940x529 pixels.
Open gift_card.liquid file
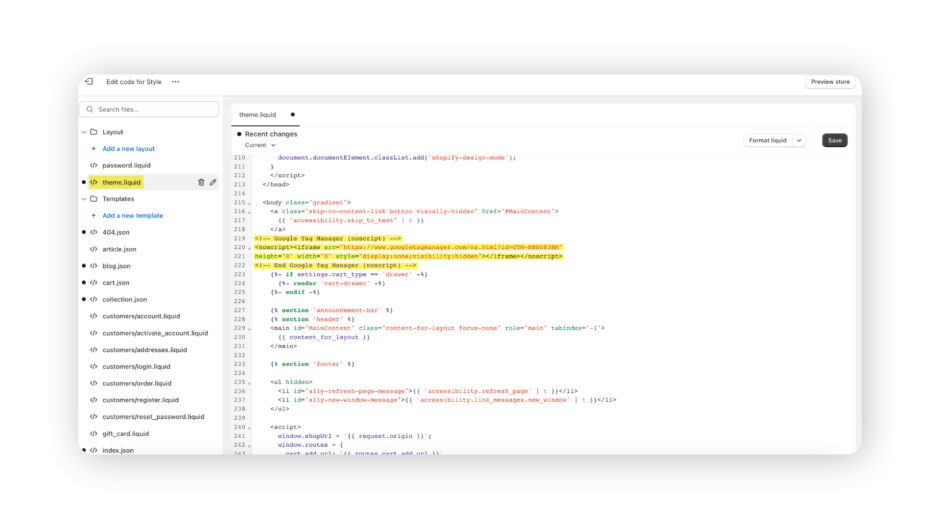125,434
